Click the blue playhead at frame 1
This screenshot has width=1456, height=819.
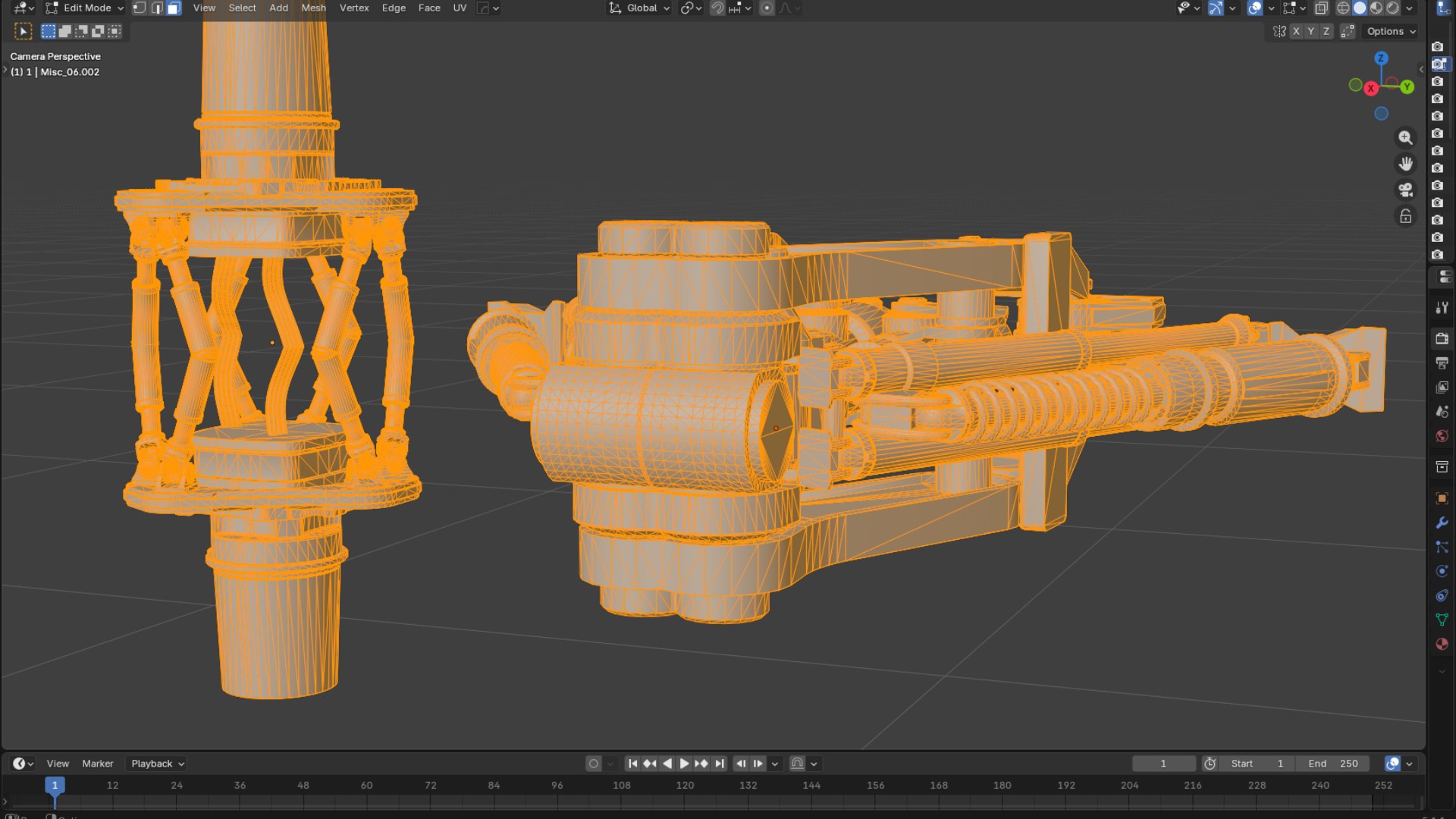pyautogui.click(x=55, y=785)
